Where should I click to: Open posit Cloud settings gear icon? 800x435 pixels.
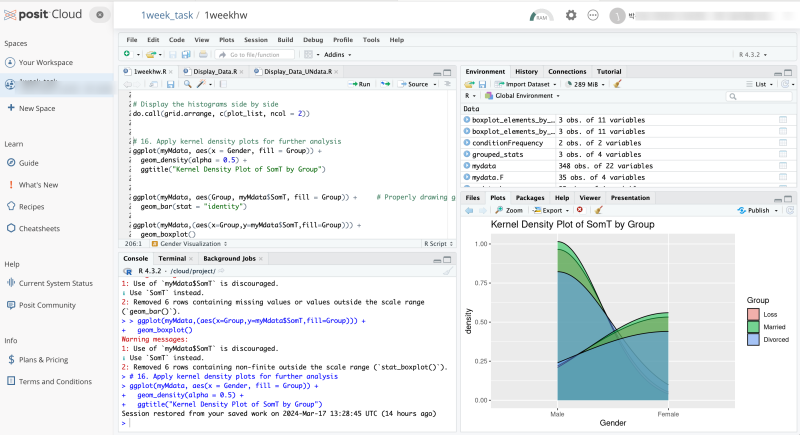pos(571,15)
